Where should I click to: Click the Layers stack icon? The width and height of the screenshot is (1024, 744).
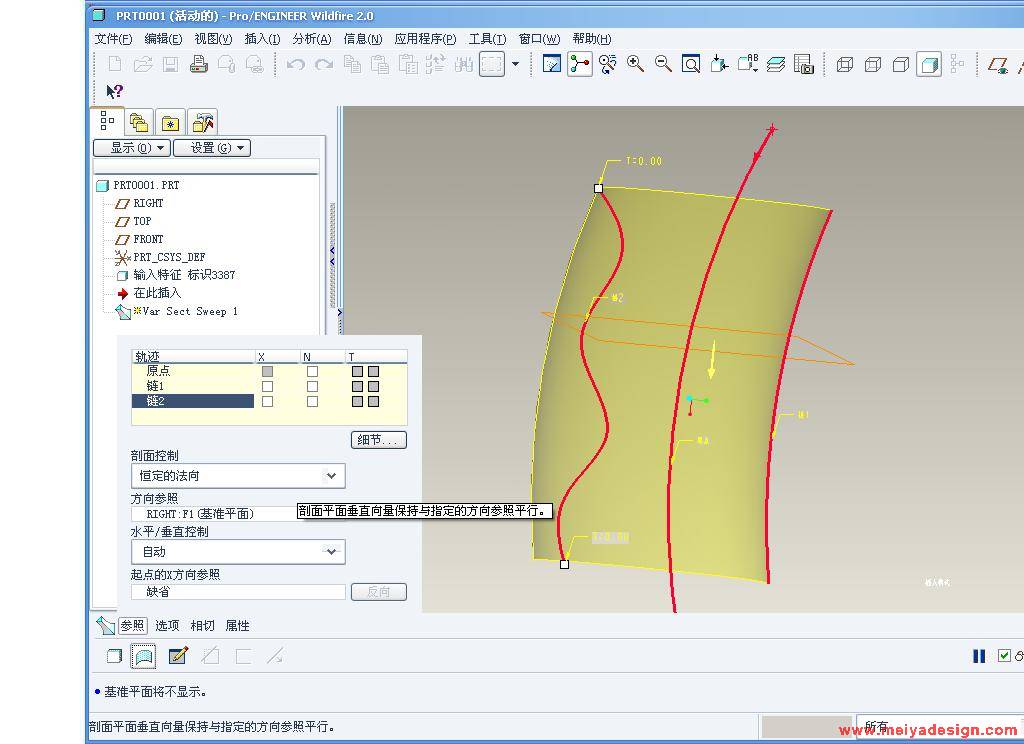click(x=775, y=64)
